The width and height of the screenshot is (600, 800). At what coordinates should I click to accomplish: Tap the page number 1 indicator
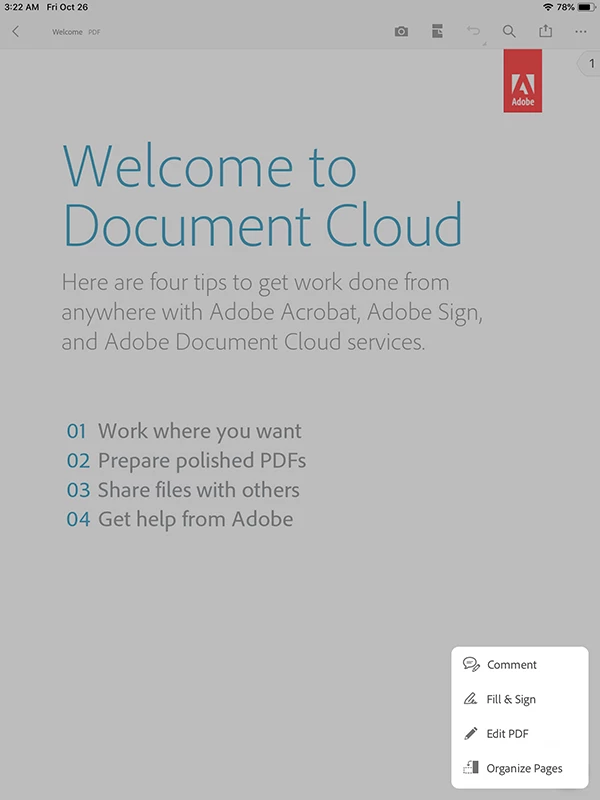tap(590, 64)
